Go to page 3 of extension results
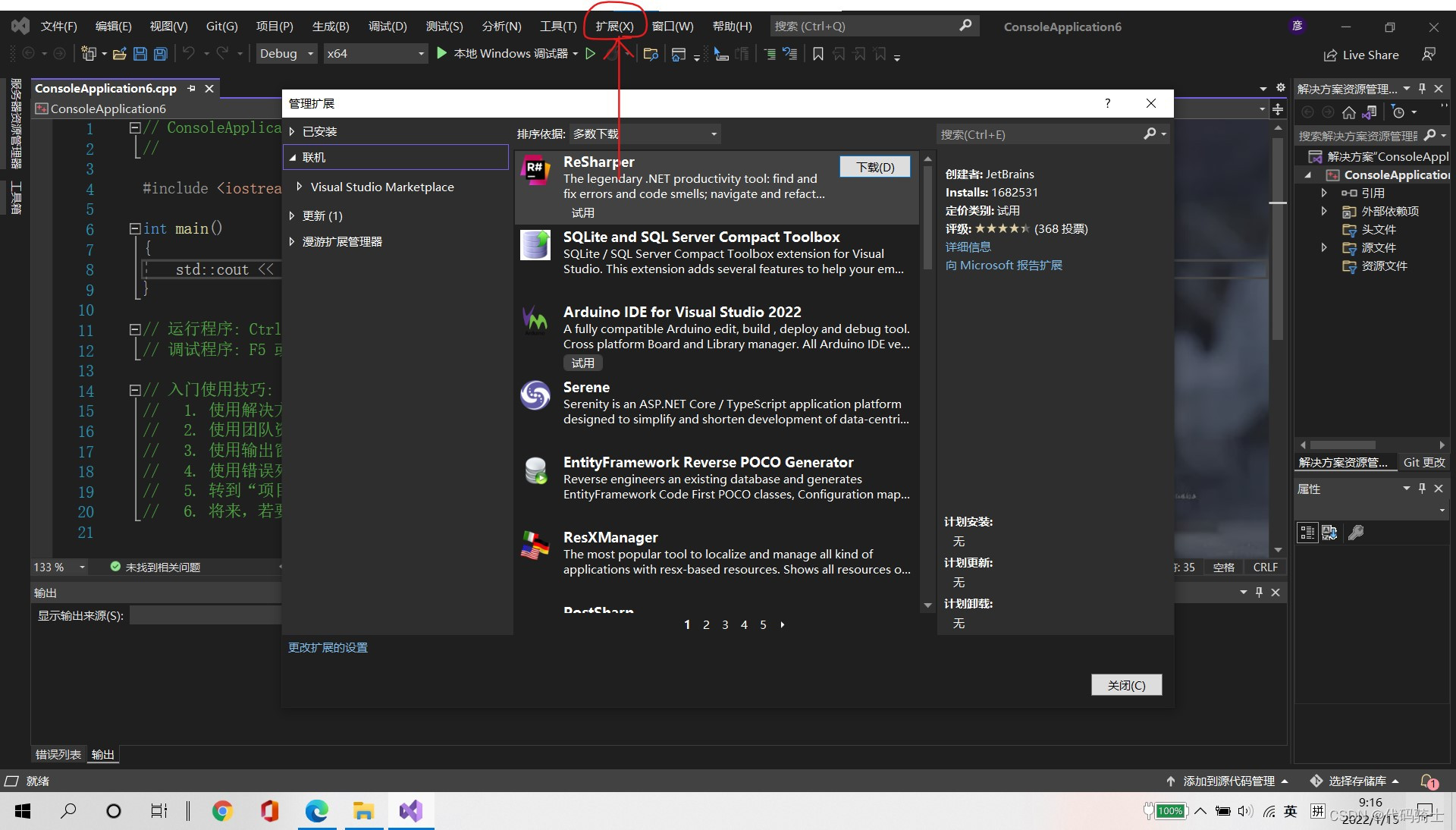This screenshot has height=830, width=1456. pos(725,624)
